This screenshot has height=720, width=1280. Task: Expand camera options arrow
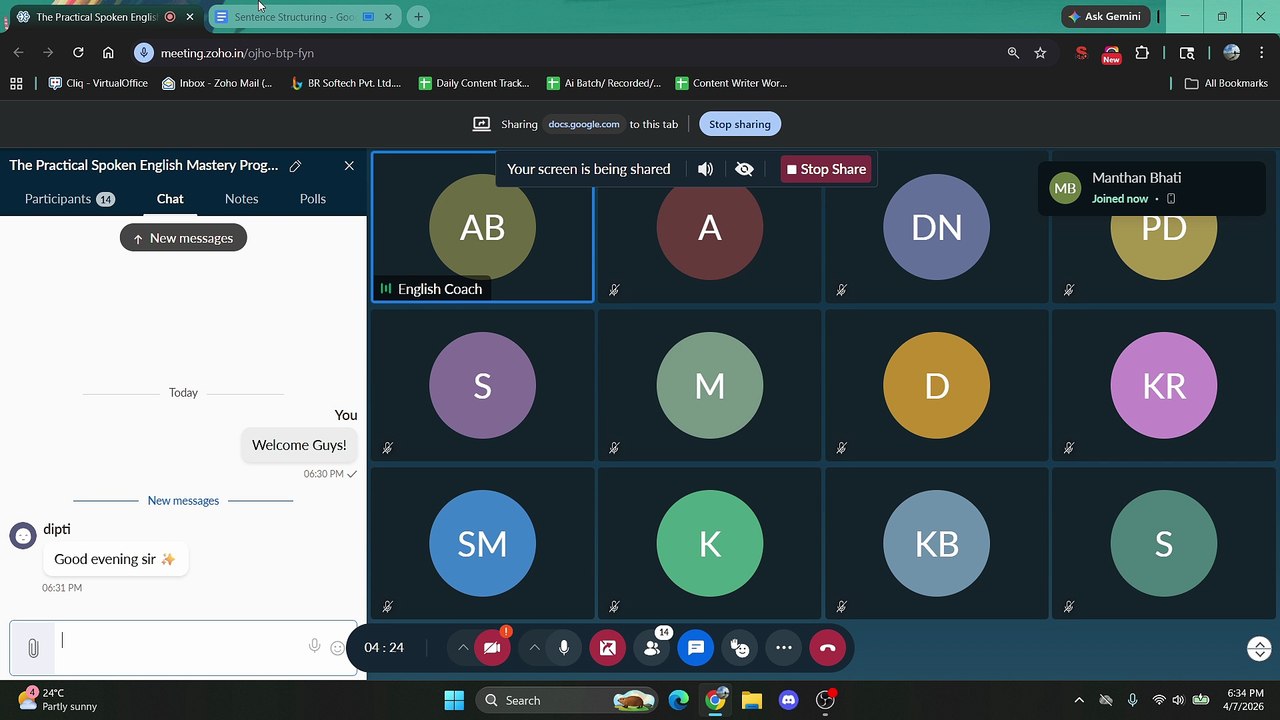point(462,648)
